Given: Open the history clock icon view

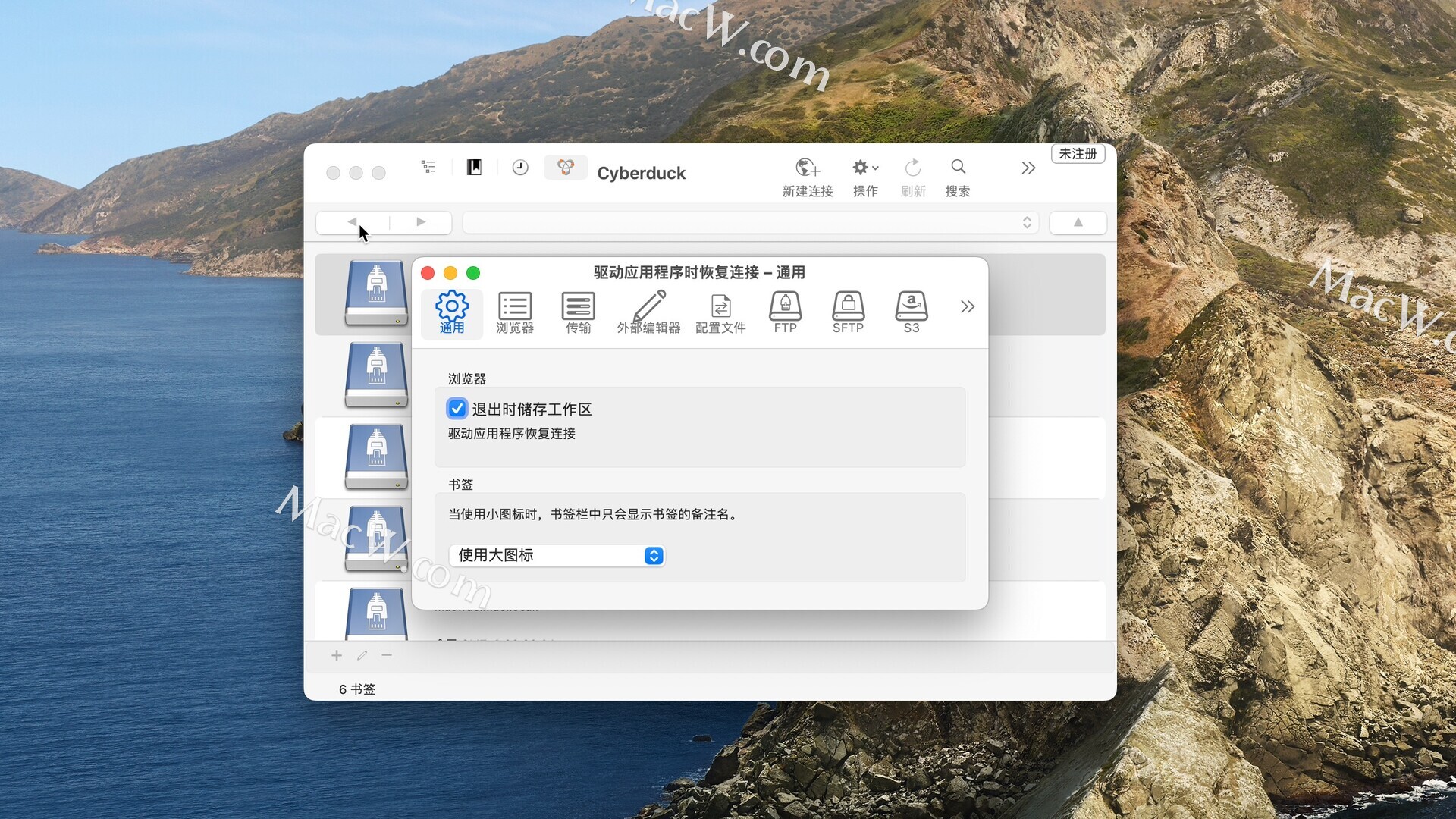Looking at the screenshot, I should [x=520, y=167].
